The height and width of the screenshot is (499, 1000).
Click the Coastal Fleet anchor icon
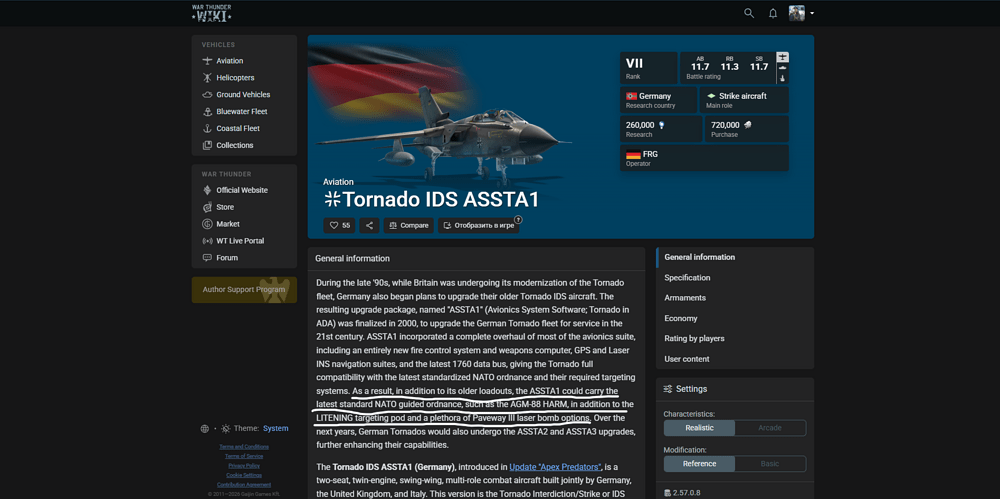point(207,128)
